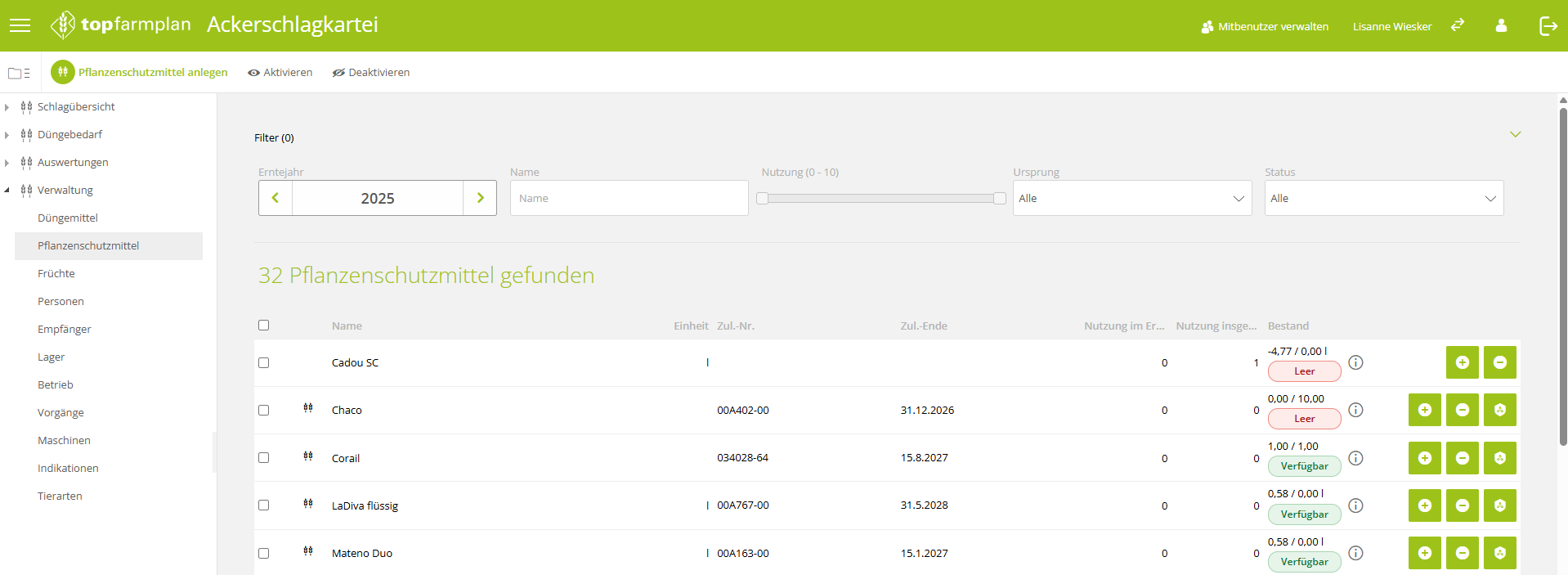Open Personen in the sidebar

point(60,302)
